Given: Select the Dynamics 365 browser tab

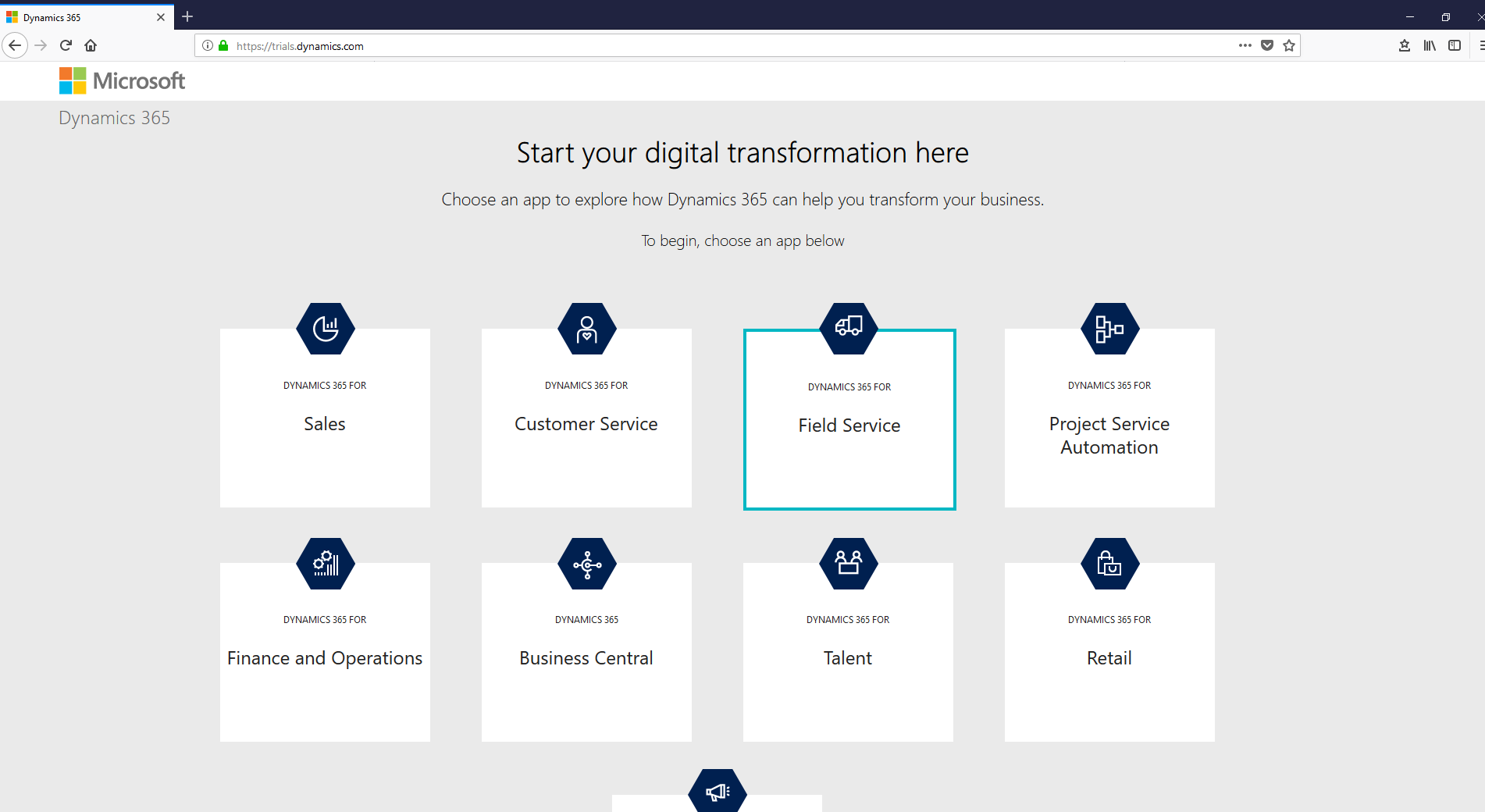Looking at the screenshot, I should 87,17.
